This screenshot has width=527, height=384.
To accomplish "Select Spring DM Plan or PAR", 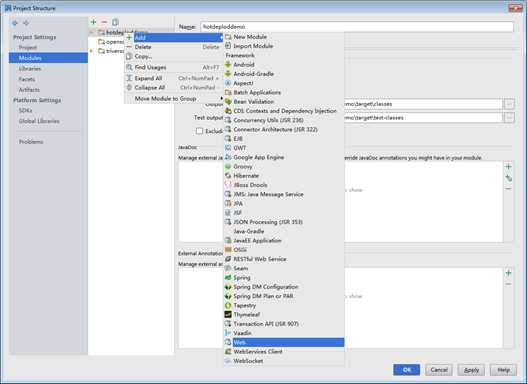I will (x=284, y=296).
